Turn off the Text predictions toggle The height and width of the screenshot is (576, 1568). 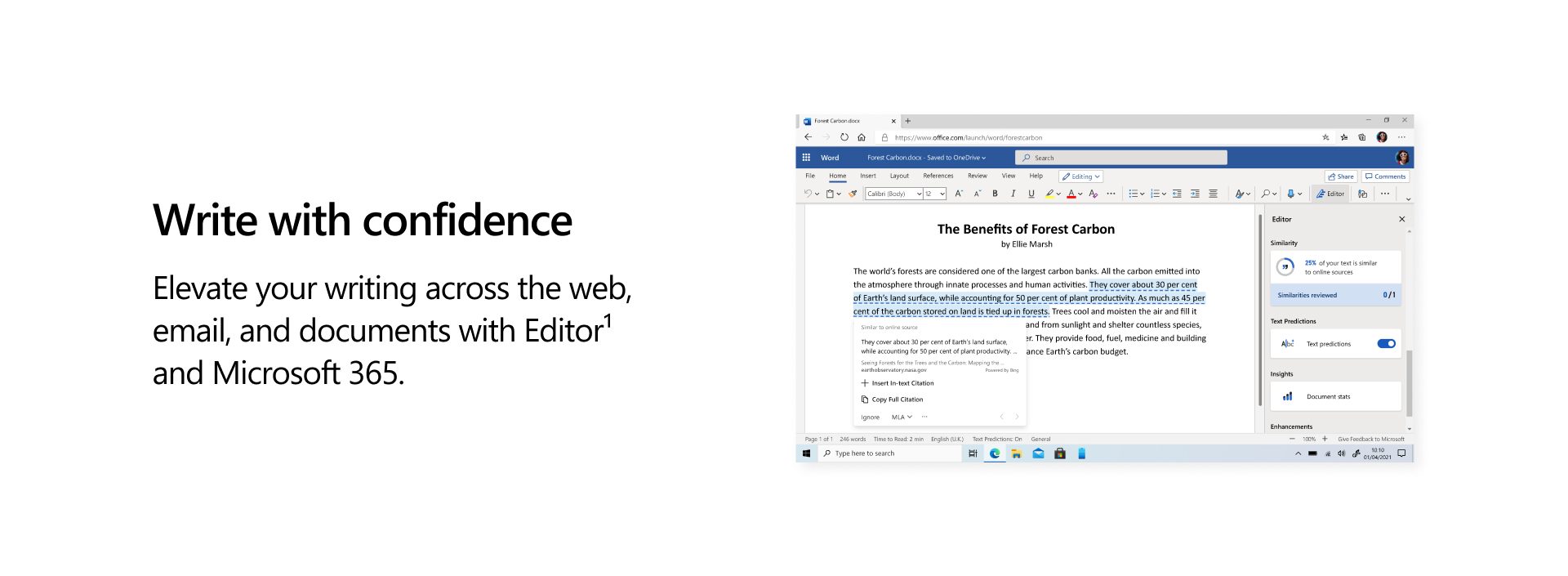click(x=1386, y=344)
